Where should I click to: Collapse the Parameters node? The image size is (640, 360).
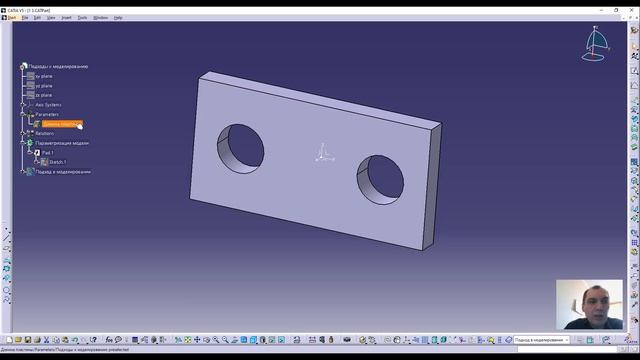click(23, 115)
